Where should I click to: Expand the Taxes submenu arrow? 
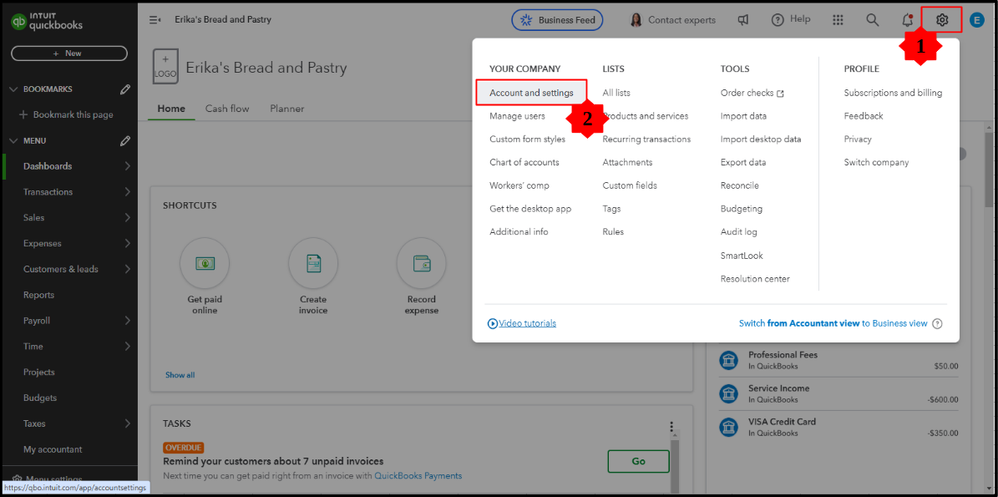click(127, 423)
